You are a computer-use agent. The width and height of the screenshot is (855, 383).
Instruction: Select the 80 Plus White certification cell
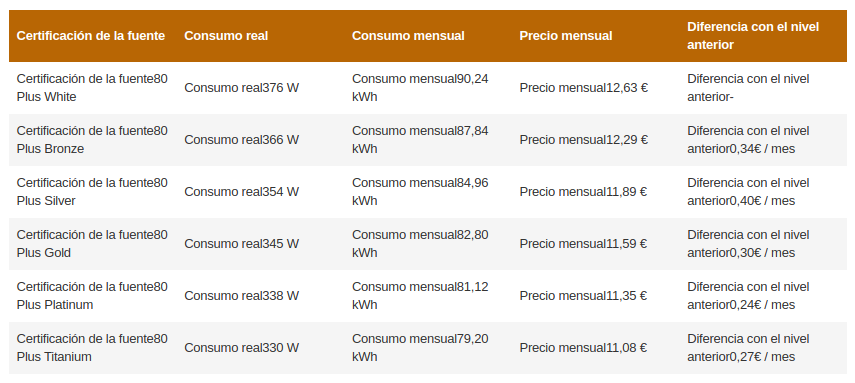[x=93, y=88]
